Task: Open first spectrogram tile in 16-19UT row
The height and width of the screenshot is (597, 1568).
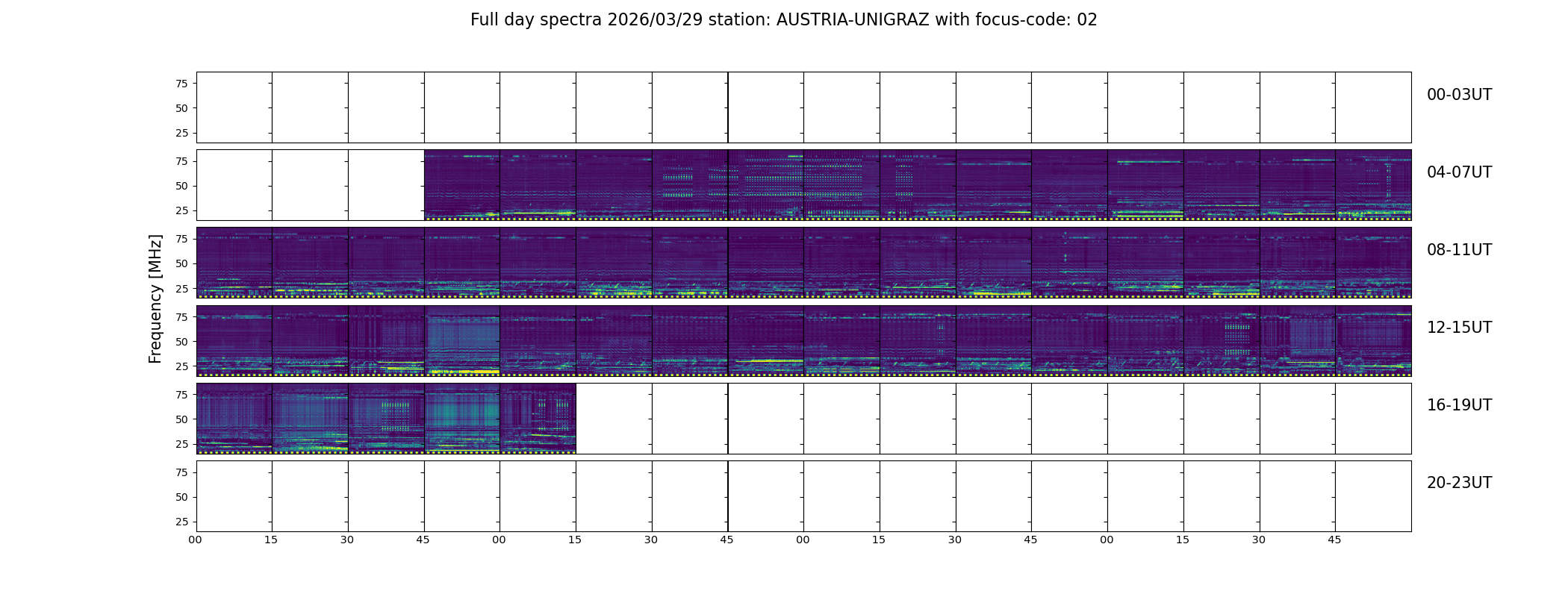Action: (234, 418)
